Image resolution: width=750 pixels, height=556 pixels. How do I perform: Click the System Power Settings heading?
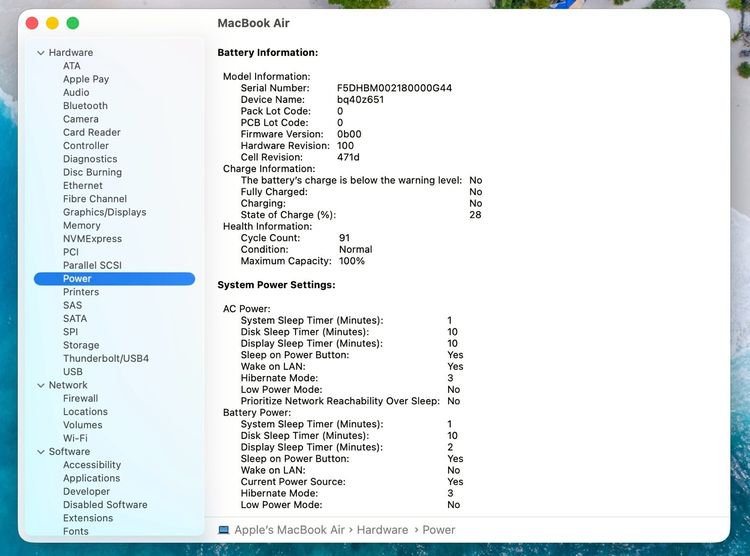coord(276,285)
